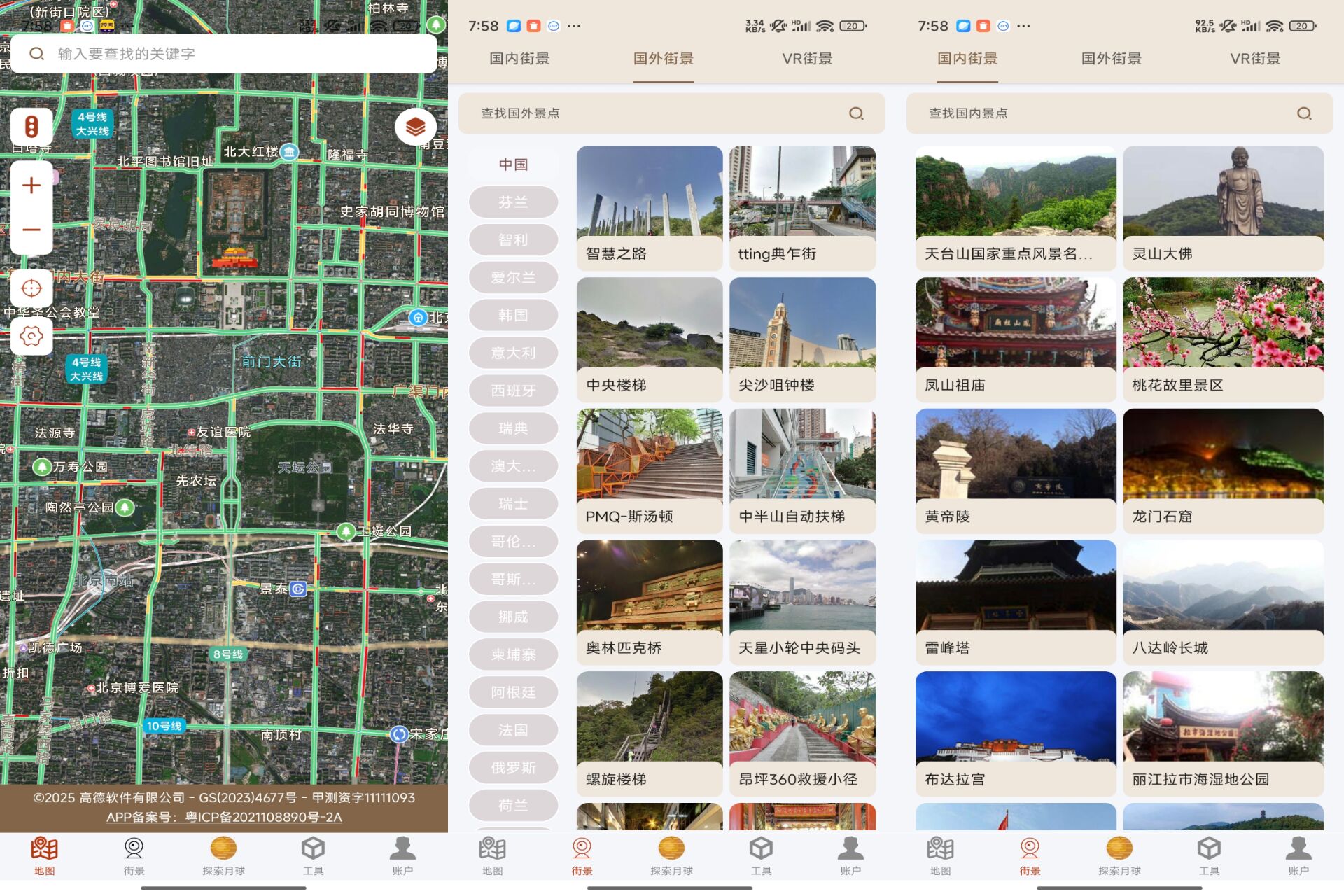Switch to VR街景 tab in middle panel
The width and height of the screenshot is (1344, 896).
[x=807, y=59]
